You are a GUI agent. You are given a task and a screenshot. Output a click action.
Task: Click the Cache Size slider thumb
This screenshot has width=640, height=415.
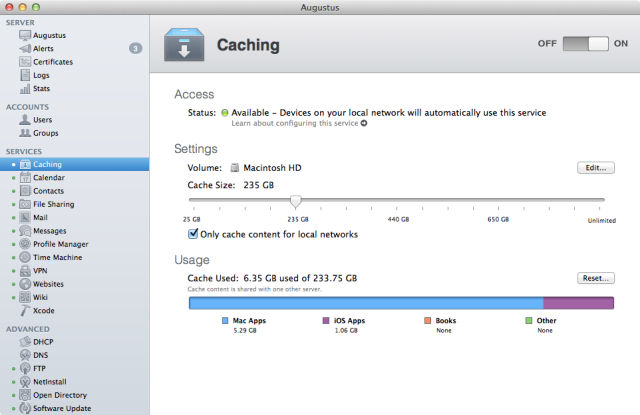coord(296,201)
